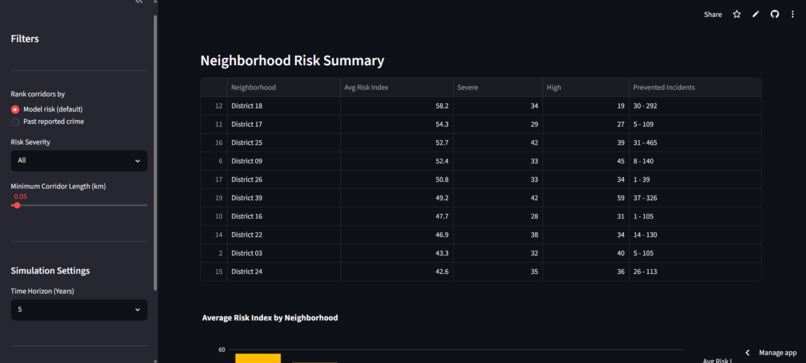Image resolution: width=806 pixels, height=363 pixels.
Task: Open Manage app panel
Action: pyautogui.click(x=777, y=353)
